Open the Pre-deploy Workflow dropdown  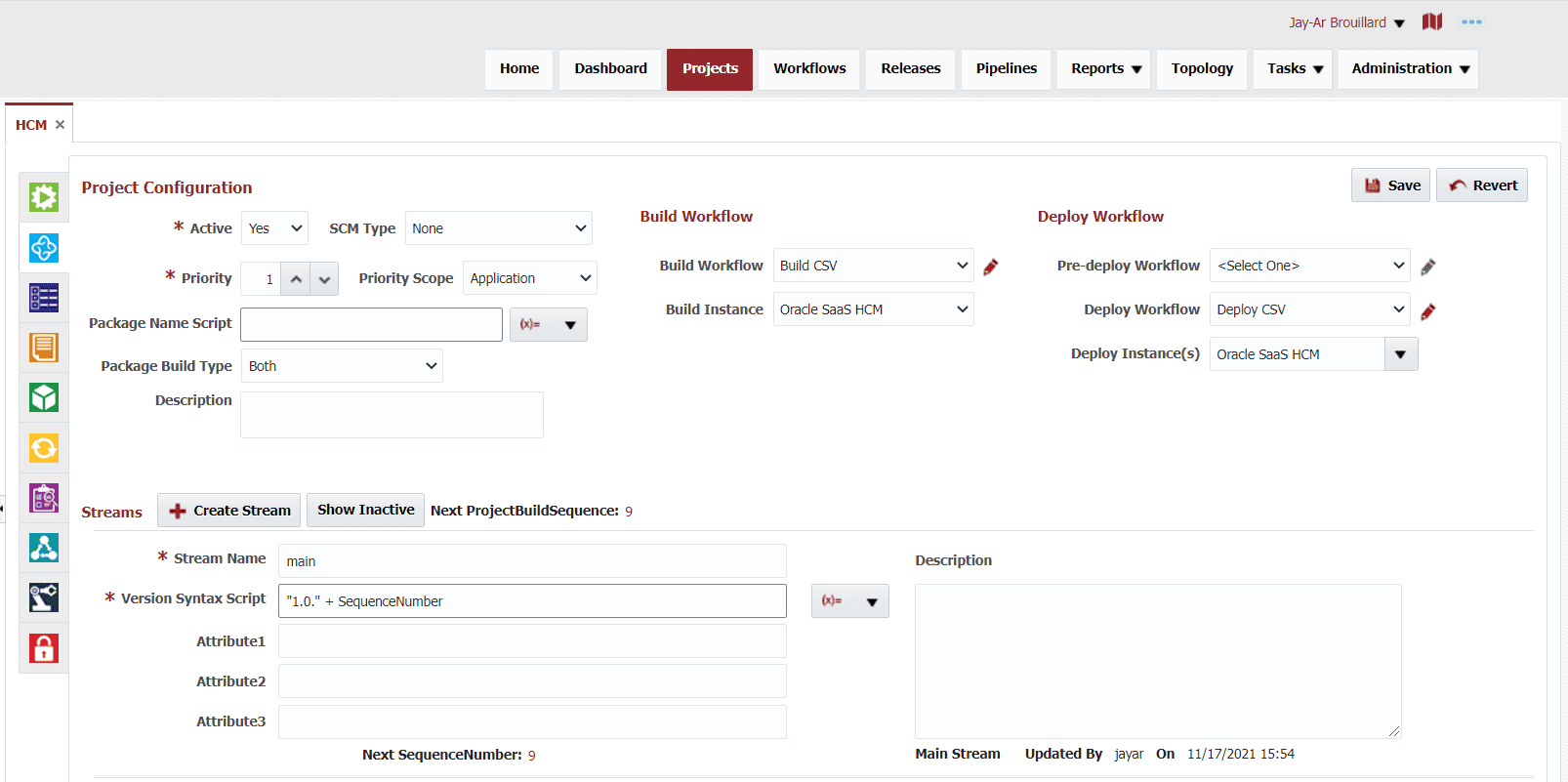[1310, 266]
